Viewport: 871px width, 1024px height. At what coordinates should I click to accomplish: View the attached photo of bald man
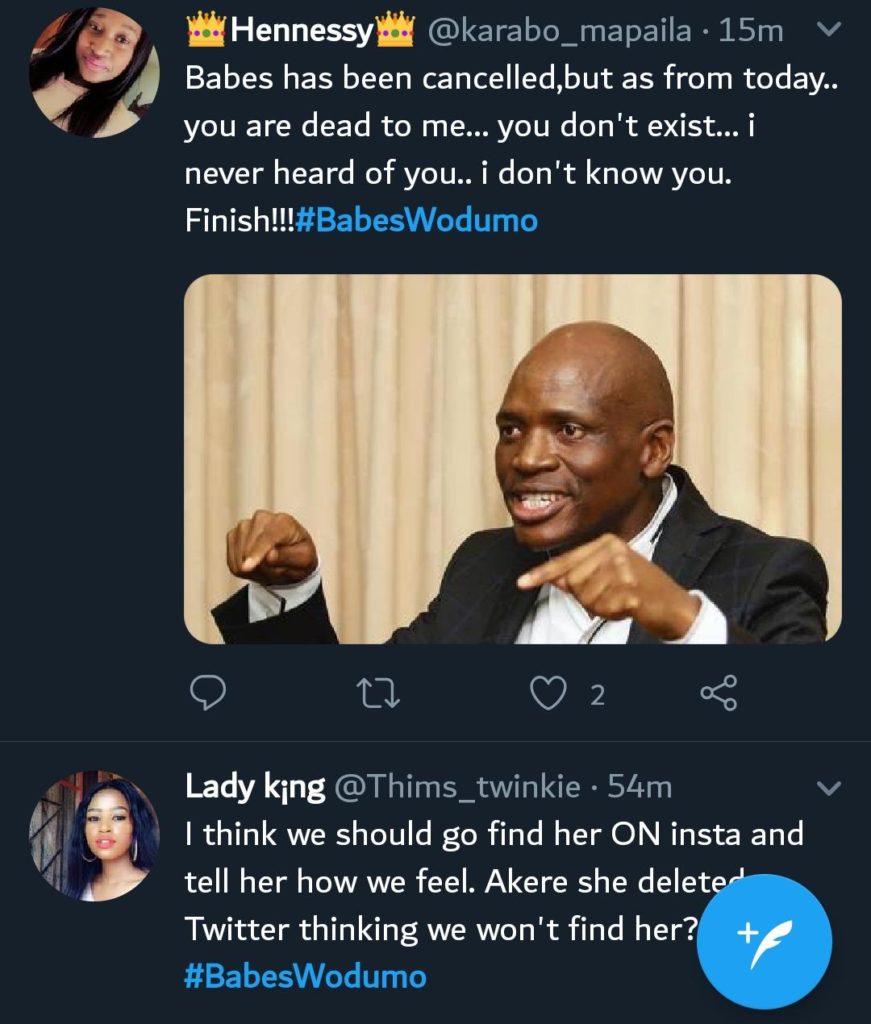[x=512, y=459]
